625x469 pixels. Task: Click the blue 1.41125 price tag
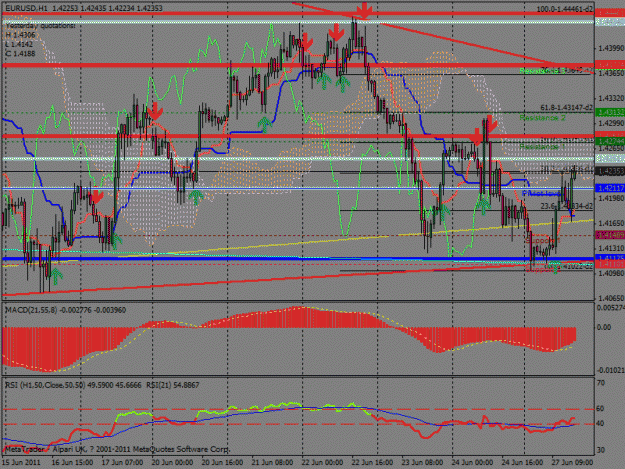coord(609,258)
